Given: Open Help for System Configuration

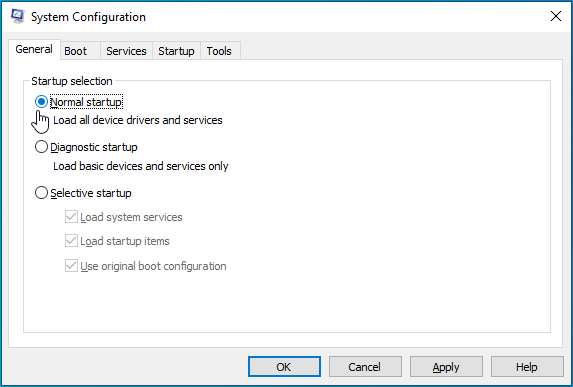Looking at the screenshot, I should pos(527,367).
